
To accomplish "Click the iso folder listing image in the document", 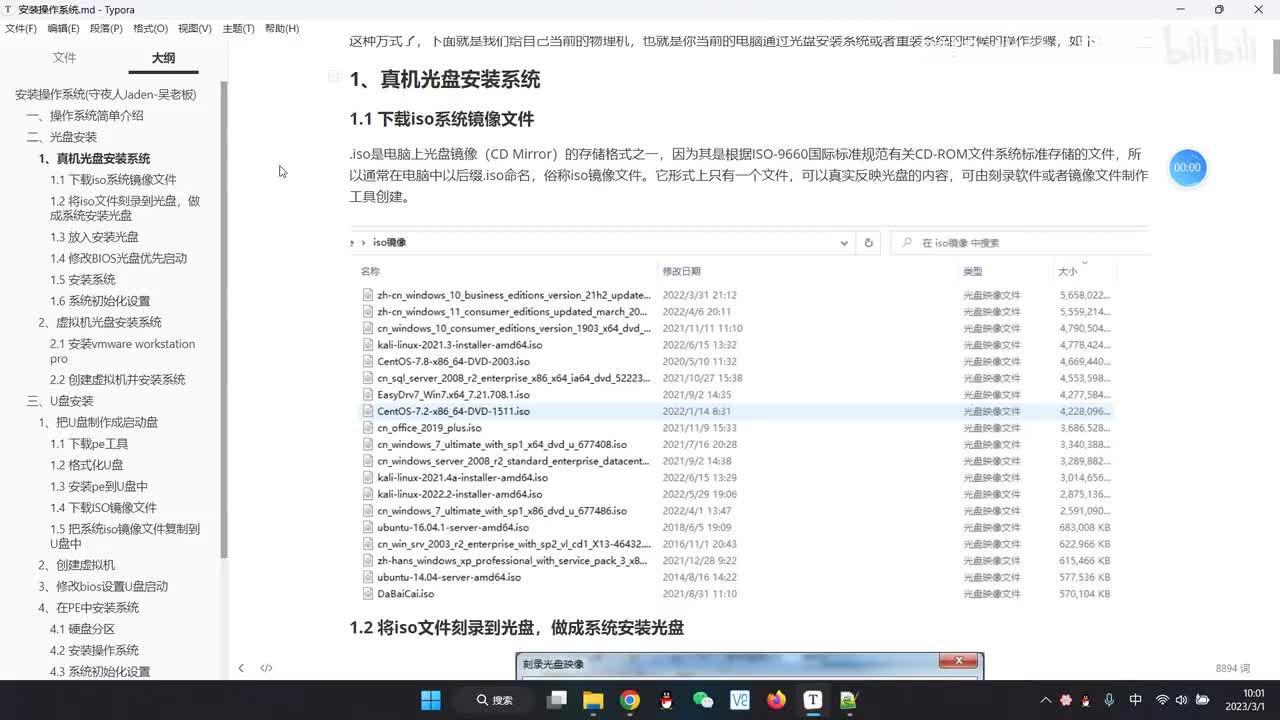I will [750, 417].
